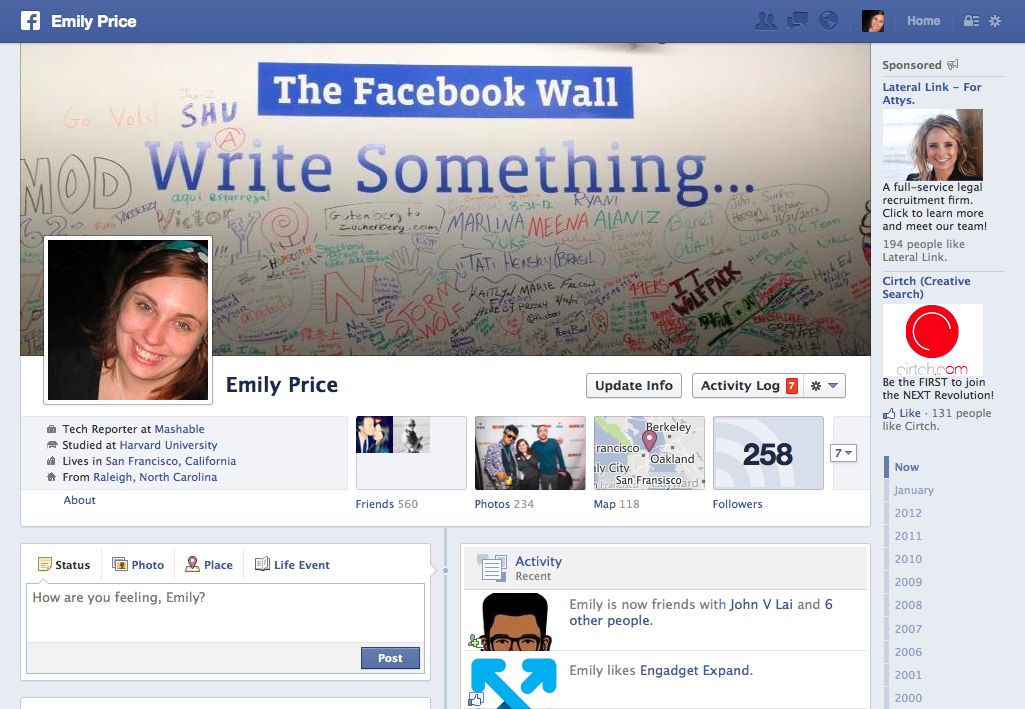
Task: Click the Update Info button
Action: click(x=634, y=386)
